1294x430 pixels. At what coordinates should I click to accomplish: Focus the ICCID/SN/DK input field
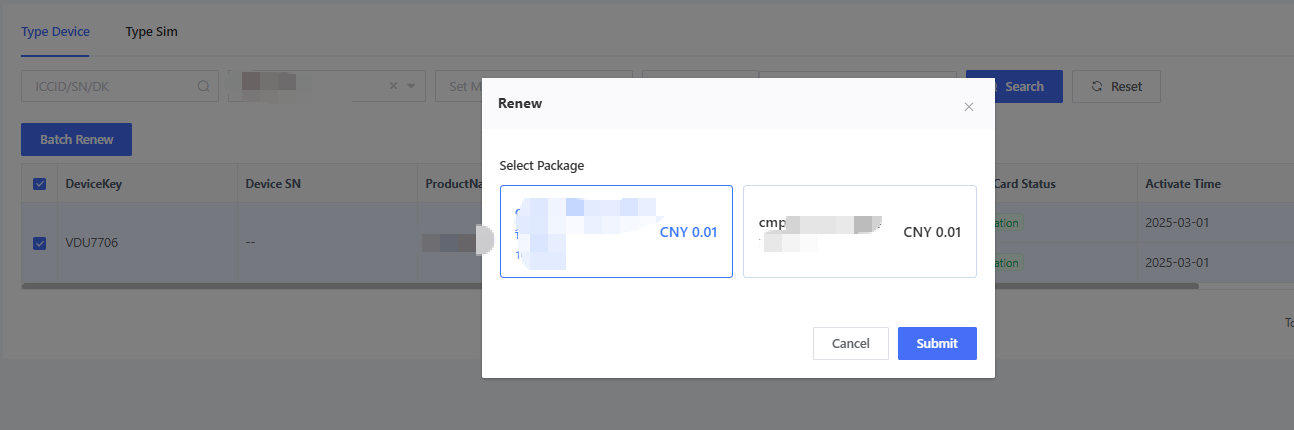(105, 87)
